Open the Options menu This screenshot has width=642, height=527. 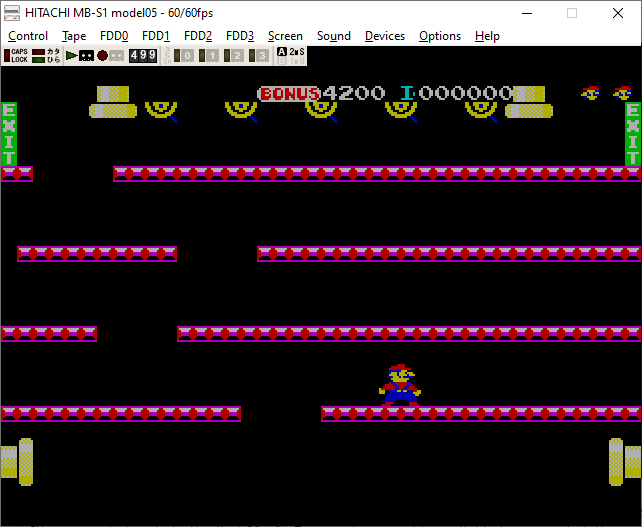tap(440, 36)
